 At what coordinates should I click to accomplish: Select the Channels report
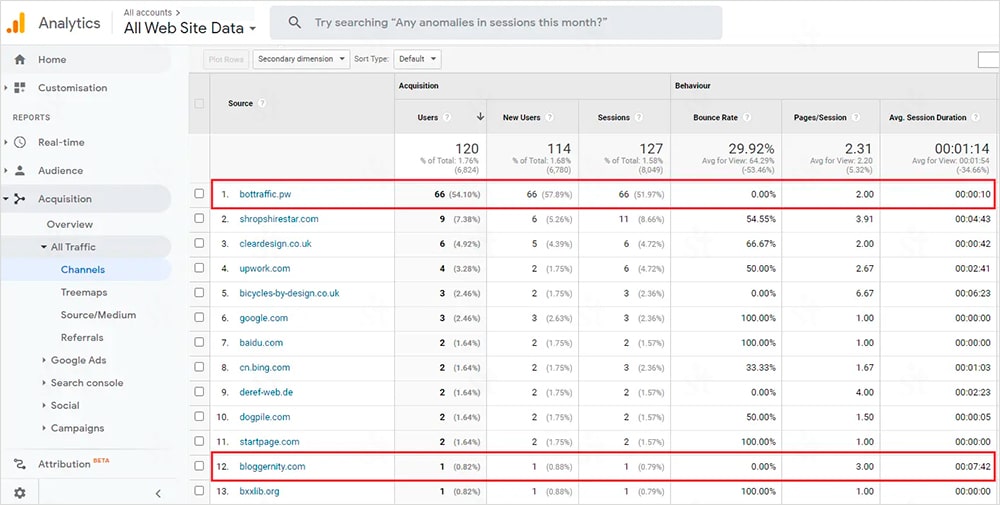pyautogui.click(x=83, y=270)
